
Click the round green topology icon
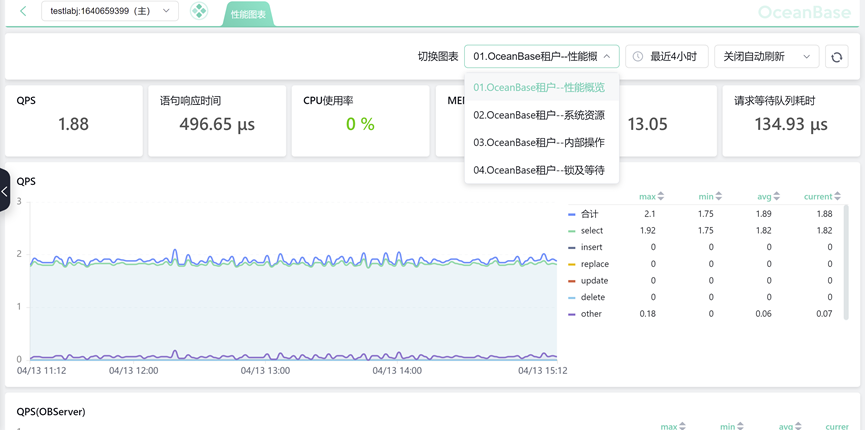pyautogui.click(x=199, y=11)
